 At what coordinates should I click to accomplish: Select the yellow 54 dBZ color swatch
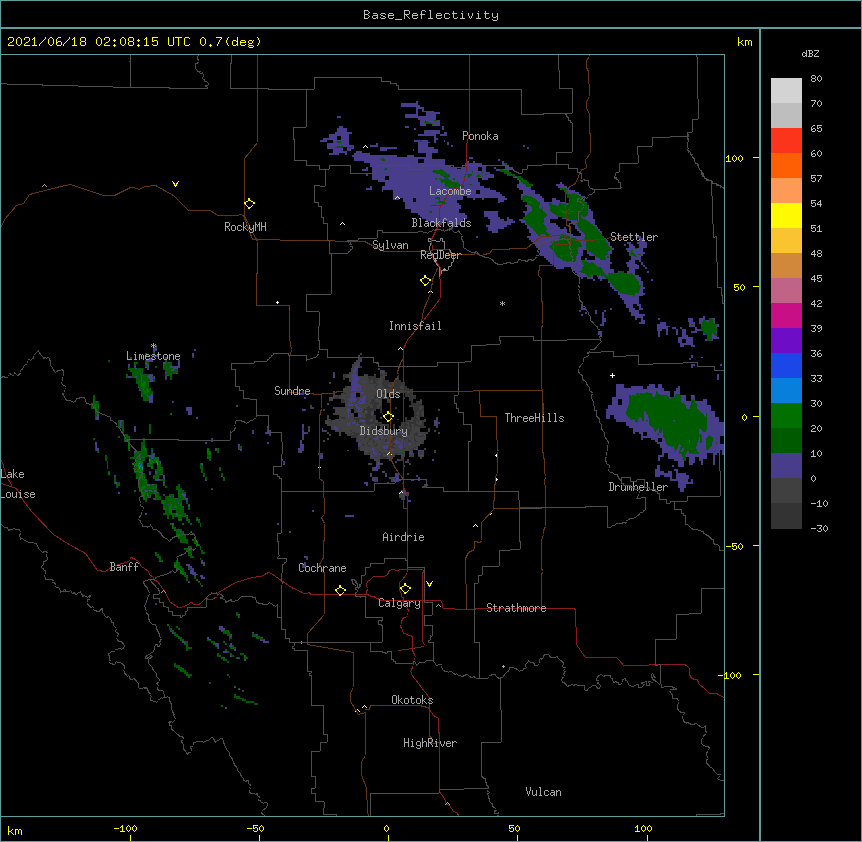click(786, 215)
